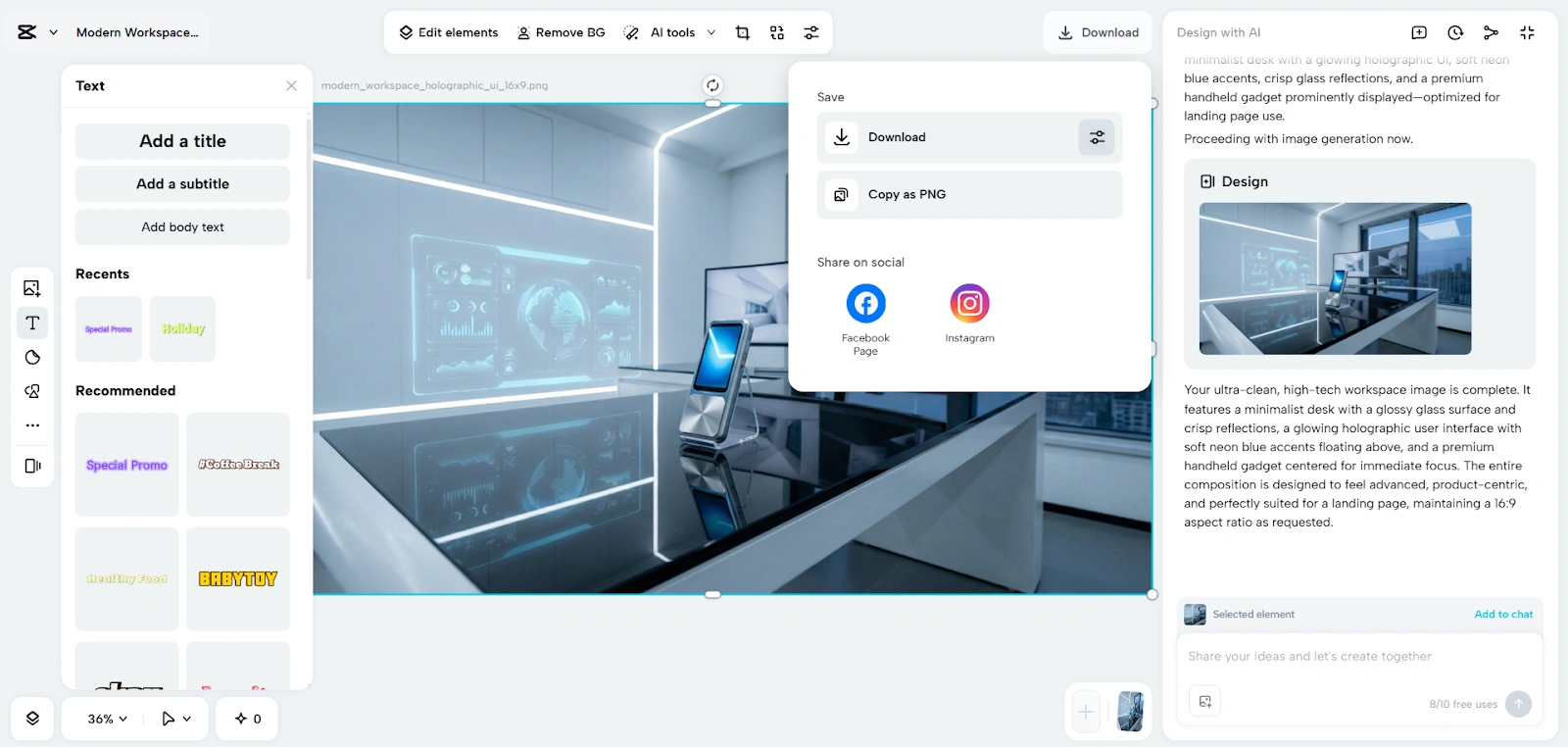Click the chat prompt input field
Screen dimensions: 1568x747
pyautogui.click(x=1358, y=657)
